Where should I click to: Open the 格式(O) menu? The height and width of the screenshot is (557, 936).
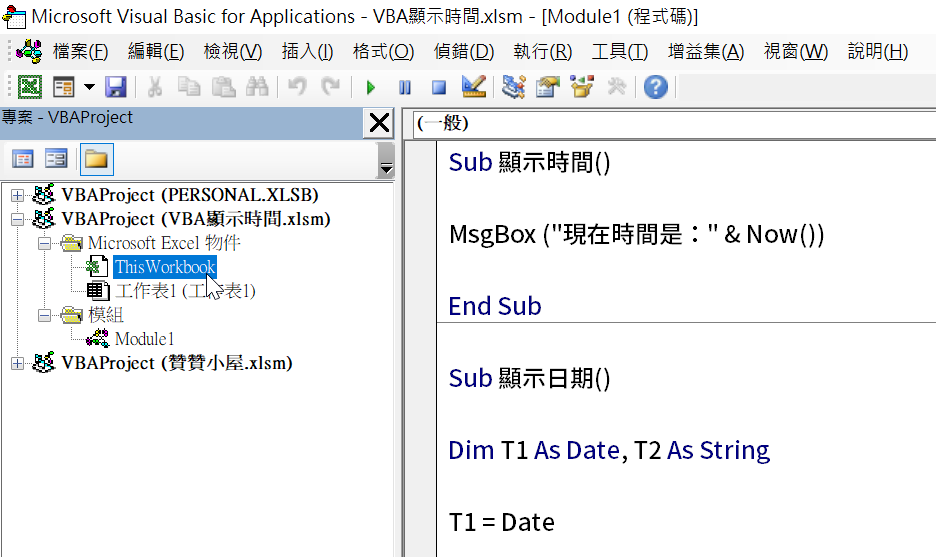383,52
